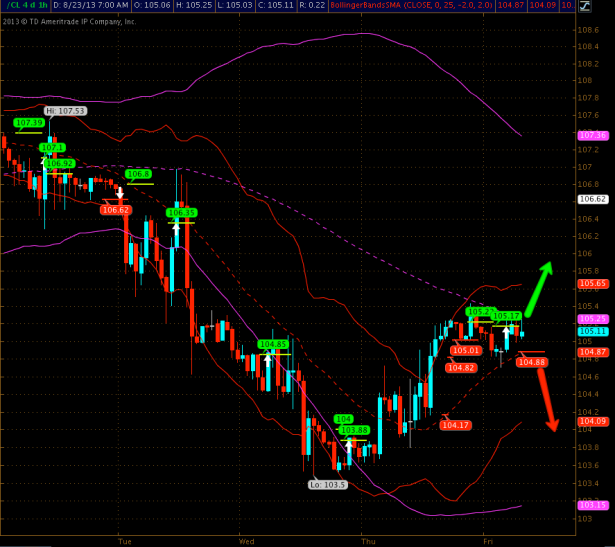
Task: Click the red downward arrow annotation
Action: click(x=547, y=400)
